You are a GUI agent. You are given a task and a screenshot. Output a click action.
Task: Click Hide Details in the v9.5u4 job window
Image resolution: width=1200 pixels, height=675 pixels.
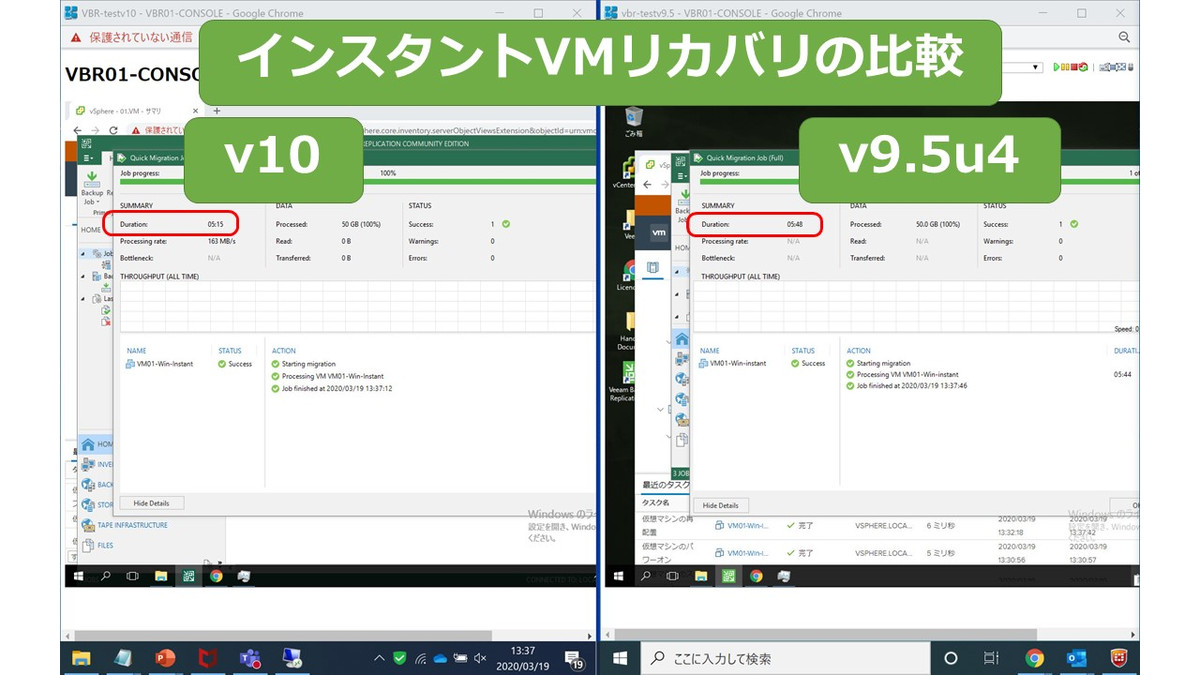coord(720,505)
